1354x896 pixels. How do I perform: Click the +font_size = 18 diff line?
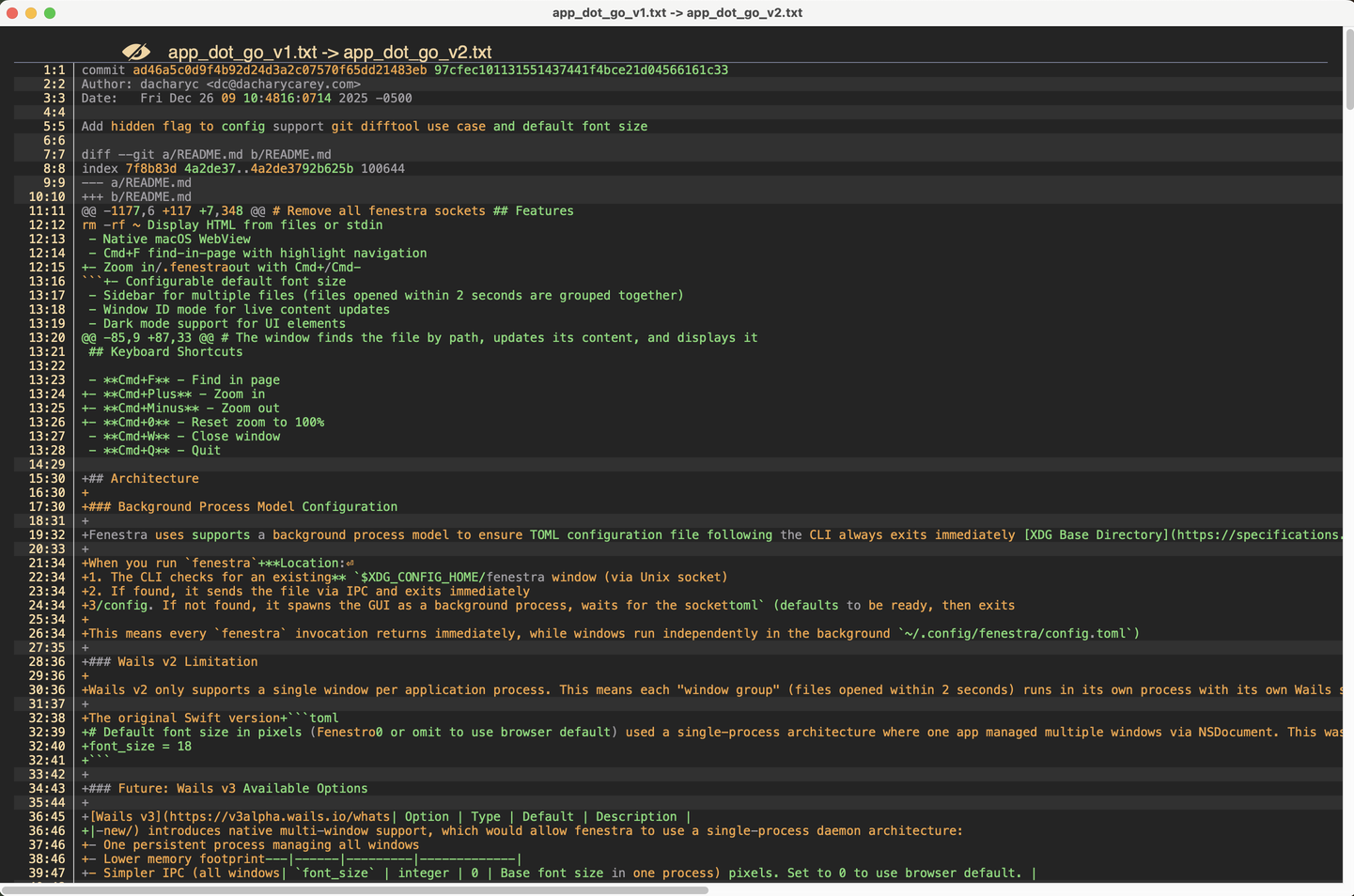(136, 746)
